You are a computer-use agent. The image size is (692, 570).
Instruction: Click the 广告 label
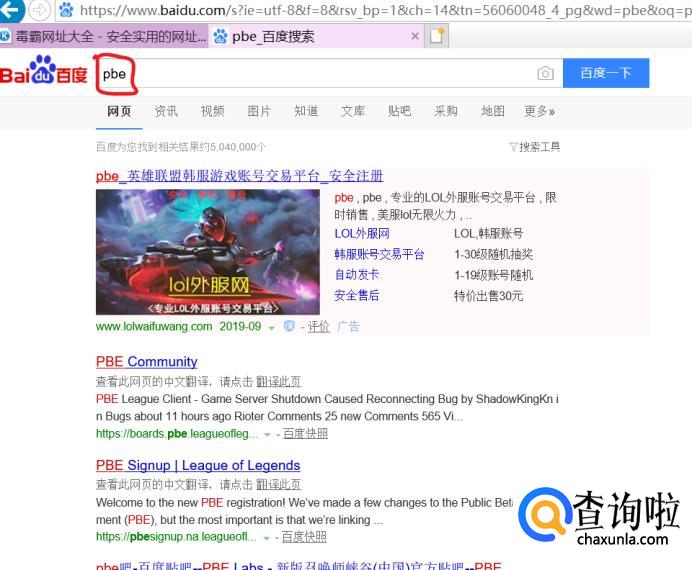tap(348, 326)
